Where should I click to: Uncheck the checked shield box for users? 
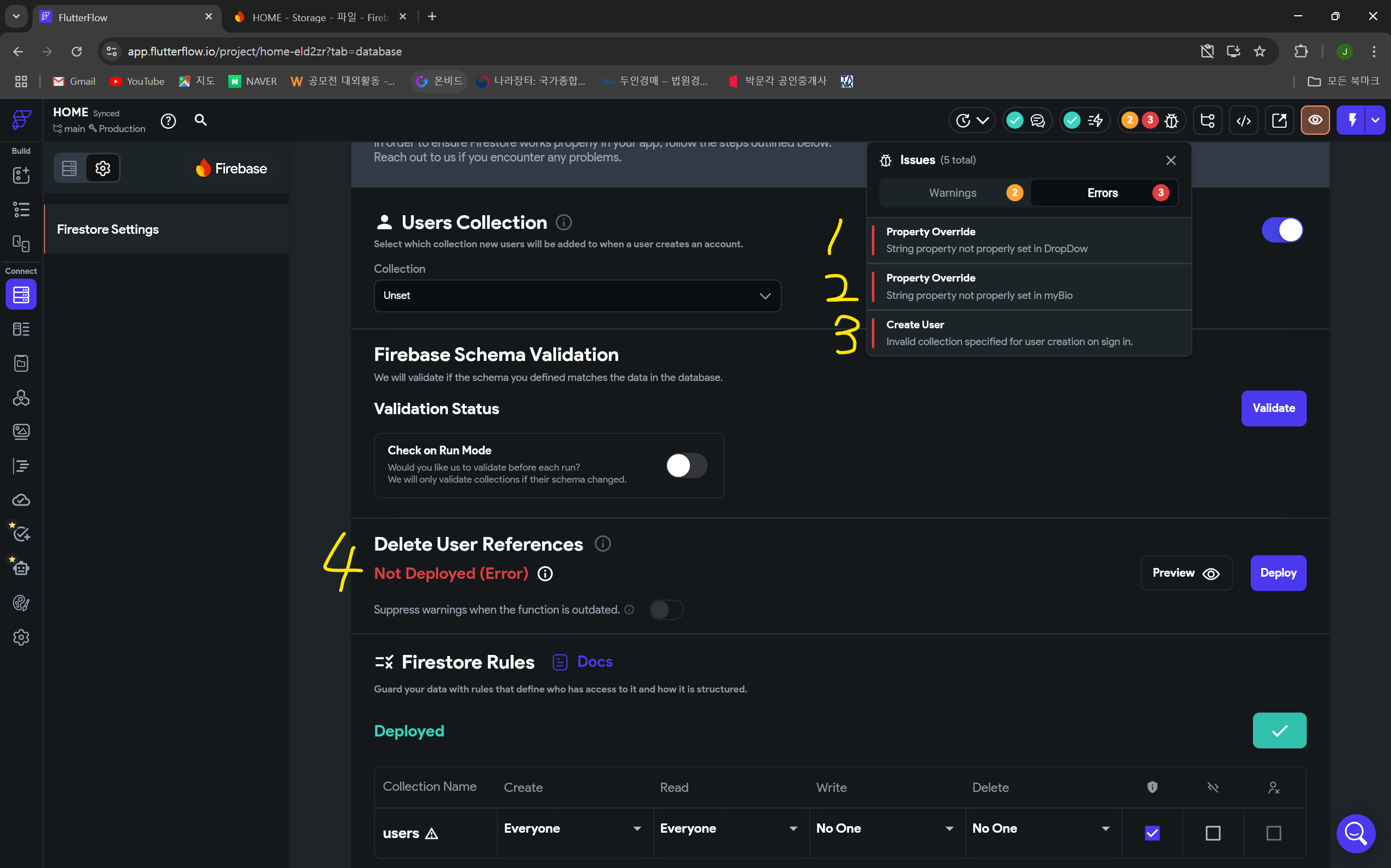click(x=1152, y=833)
